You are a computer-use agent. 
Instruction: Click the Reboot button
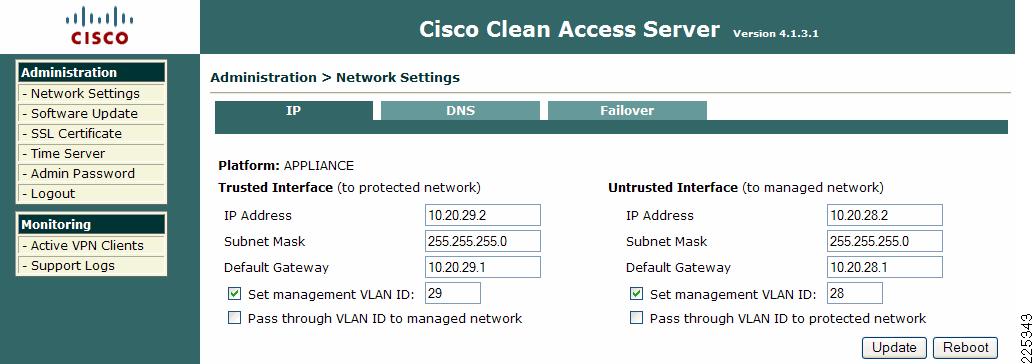point(966,348)
